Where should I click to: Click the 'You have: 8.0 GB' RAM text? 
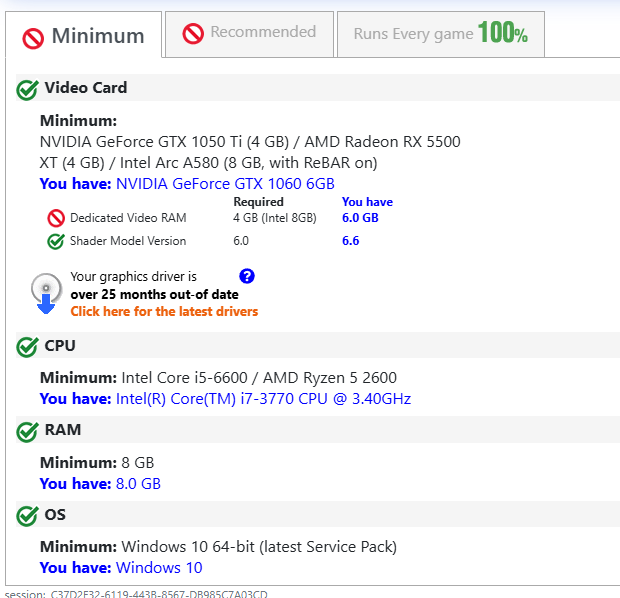100,484
